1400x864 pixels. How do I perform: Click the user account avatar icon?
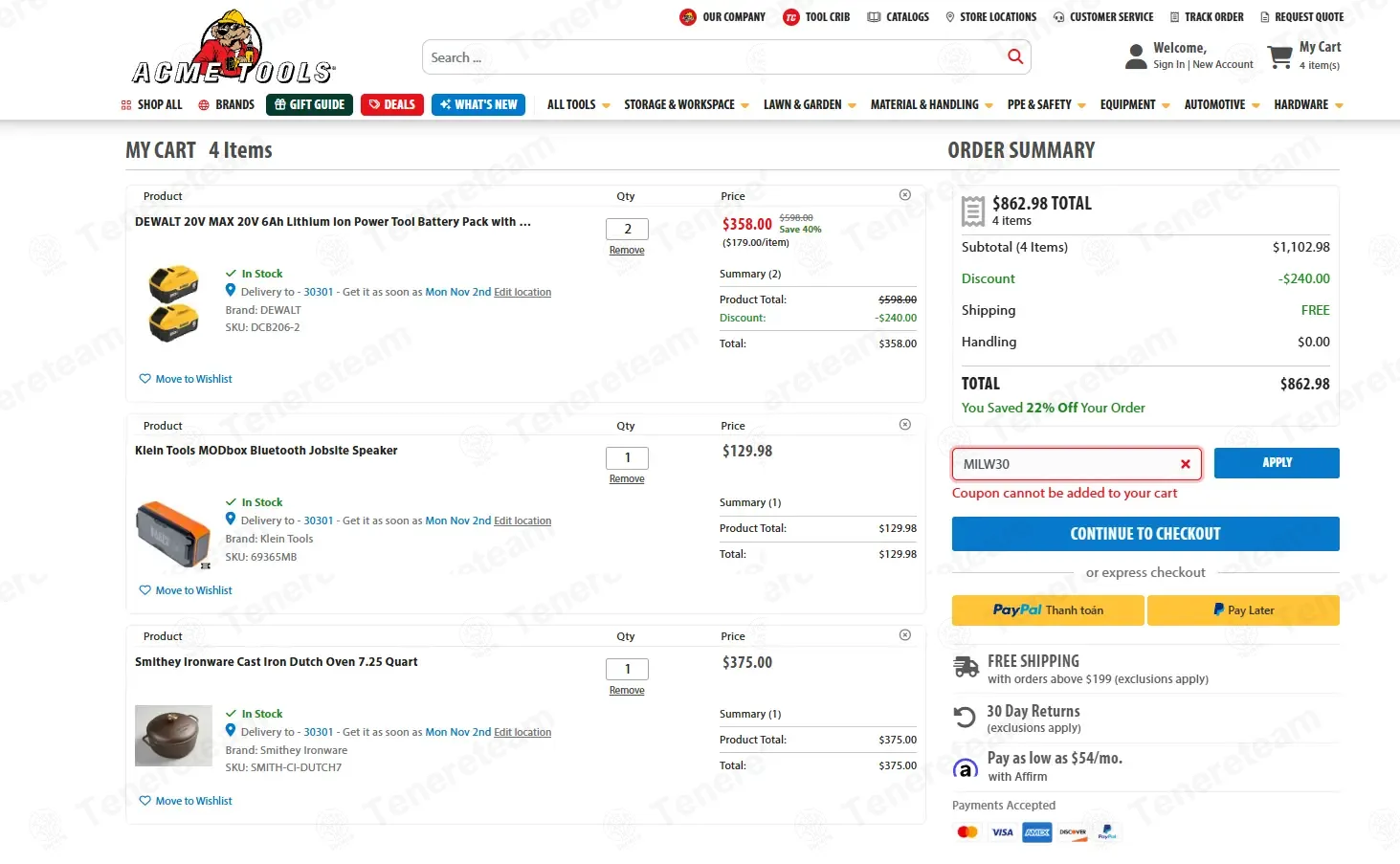click(1136, 56)
